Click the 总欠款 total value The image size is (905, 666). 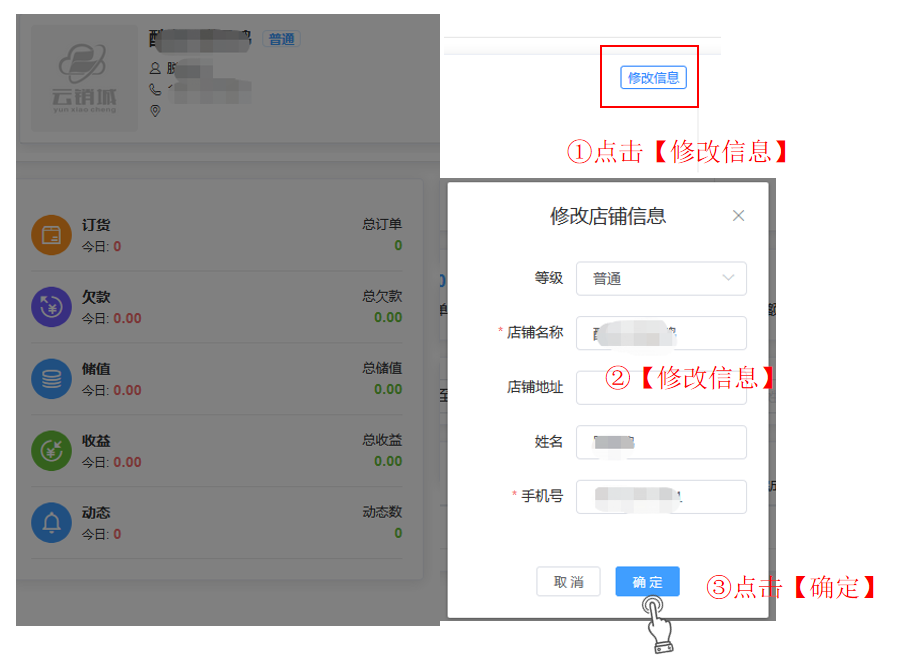pos(388,317)
